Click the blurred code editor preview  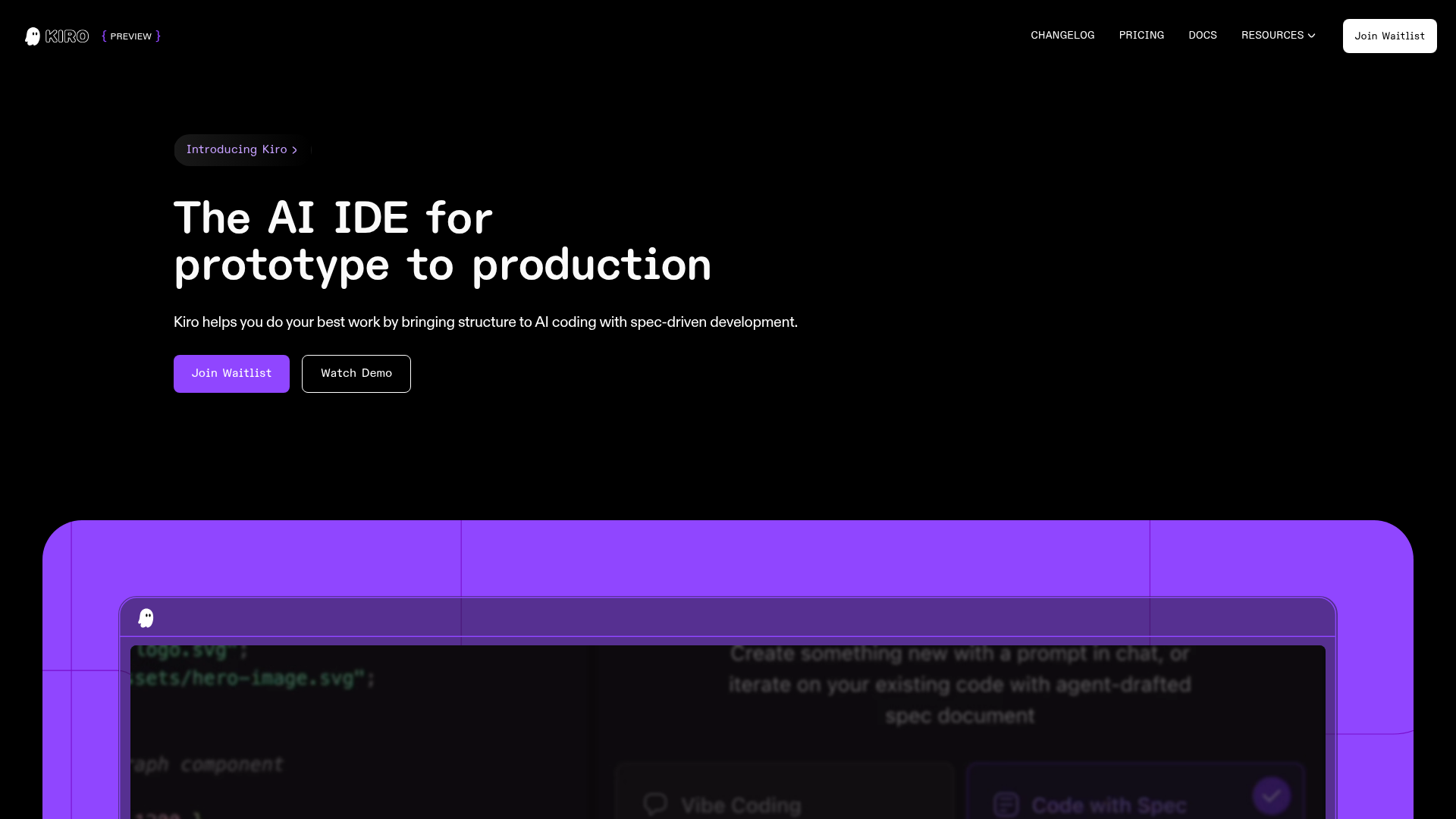356,728
